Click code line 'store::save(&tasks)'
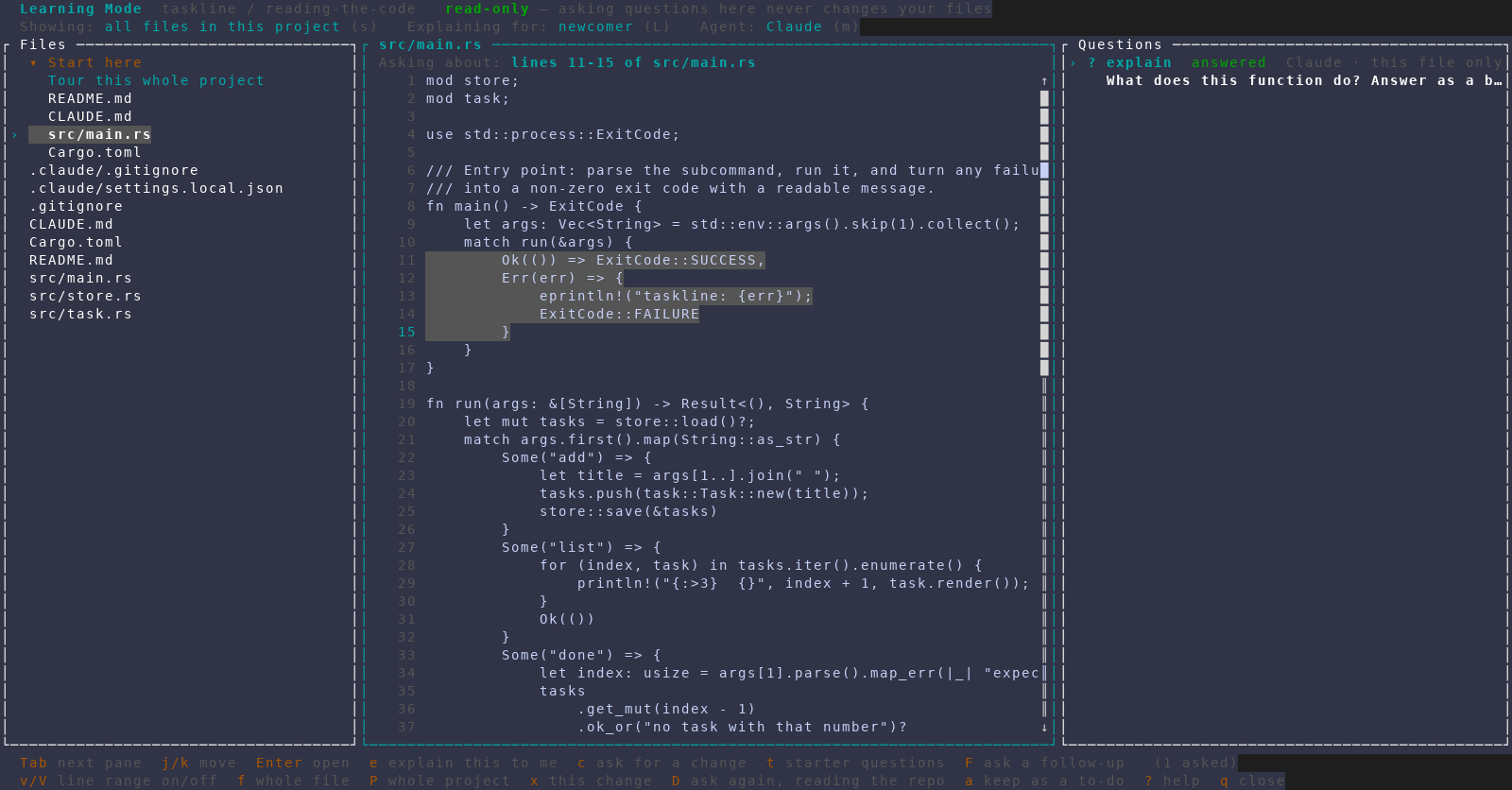The image size is (1512, 790). pyautogui.click(x=628, y=512)
